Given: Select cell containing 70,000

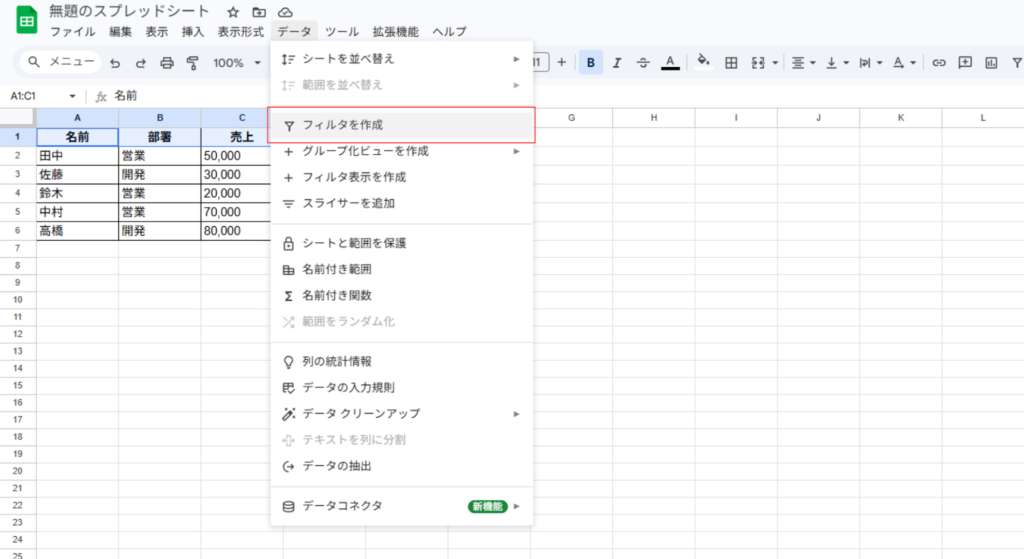Looking at the screenshot, I should click(236, 212).
